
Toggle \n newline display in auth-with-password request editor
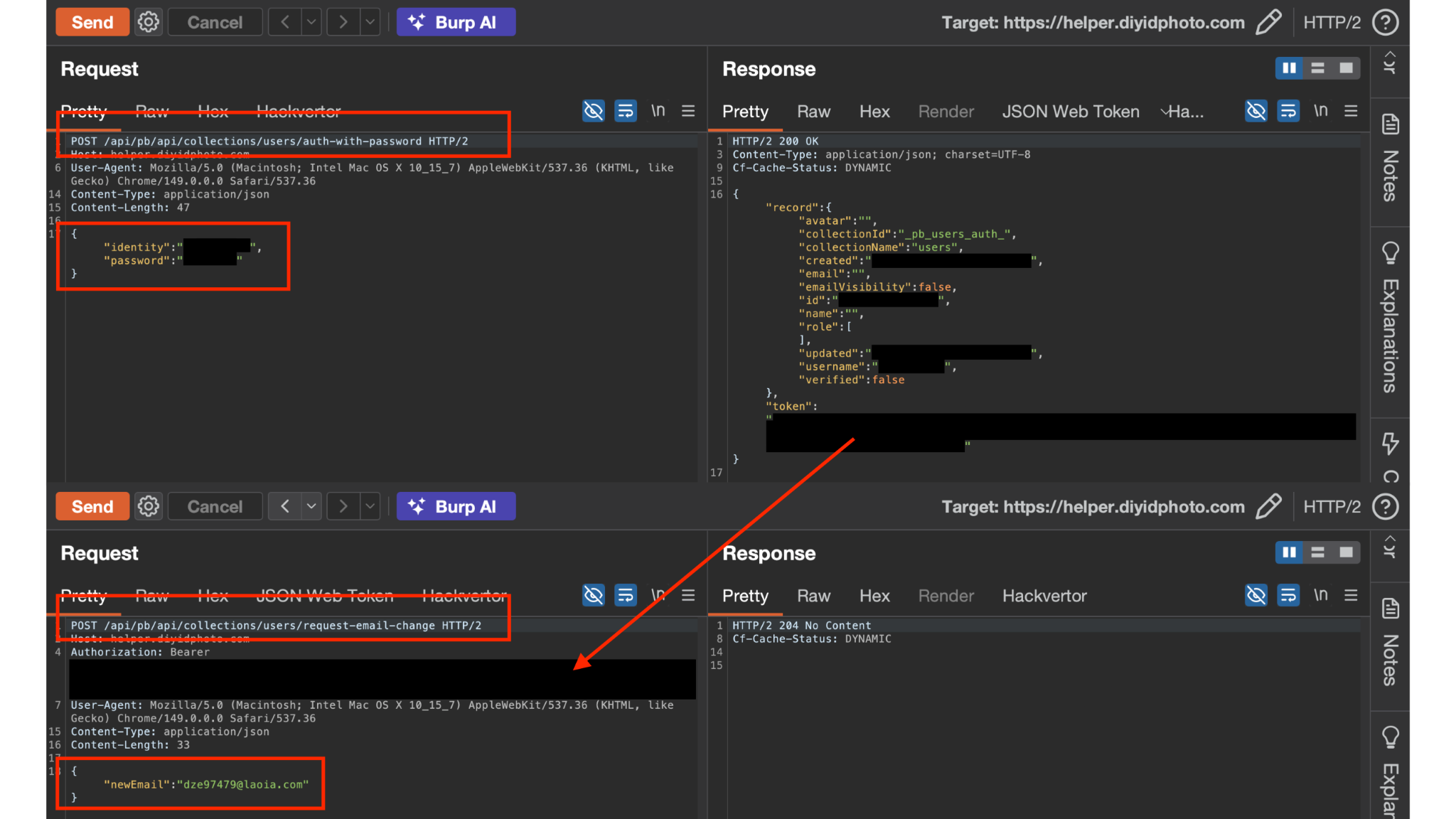[658, 111]
